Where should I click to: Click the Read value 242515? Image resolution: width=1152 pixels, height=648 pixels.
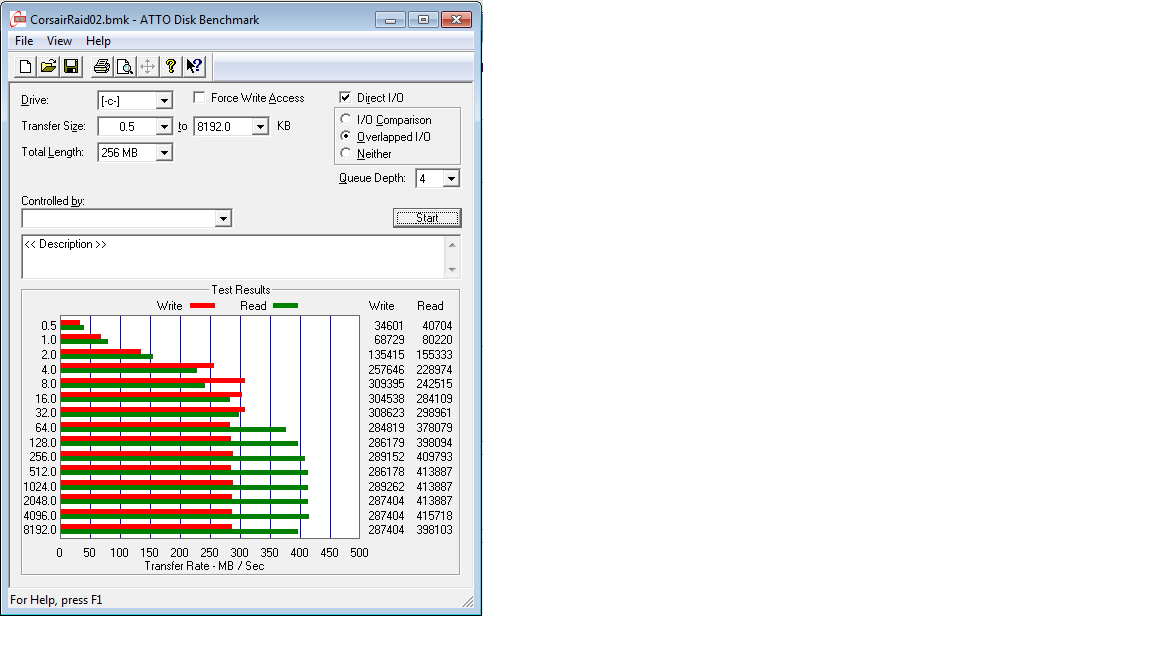click(434, 384)
